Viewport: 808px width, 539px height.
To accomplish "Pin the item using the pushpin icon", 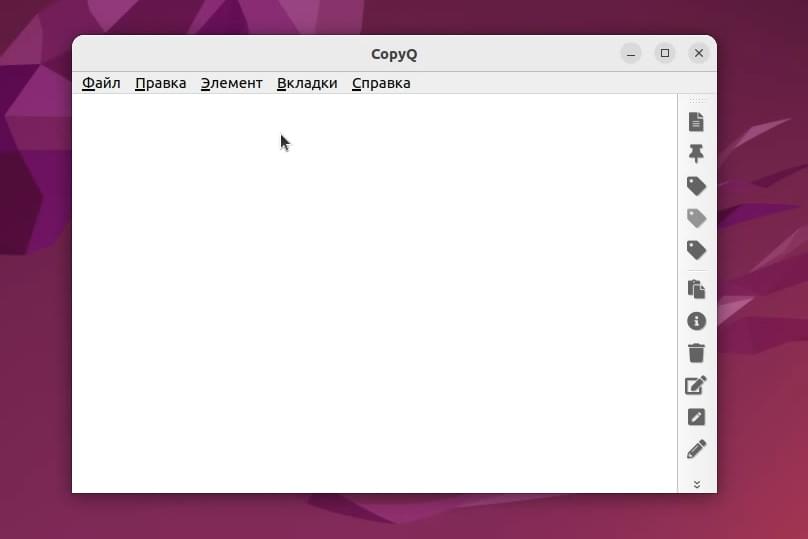I will 696,154.
